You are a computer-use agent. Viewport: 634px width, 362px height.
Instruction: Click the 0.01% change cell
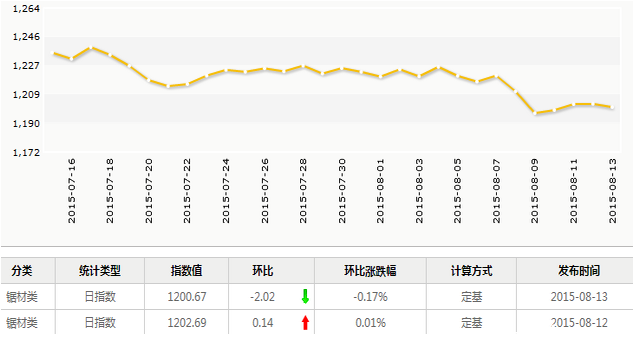(370, 323)
